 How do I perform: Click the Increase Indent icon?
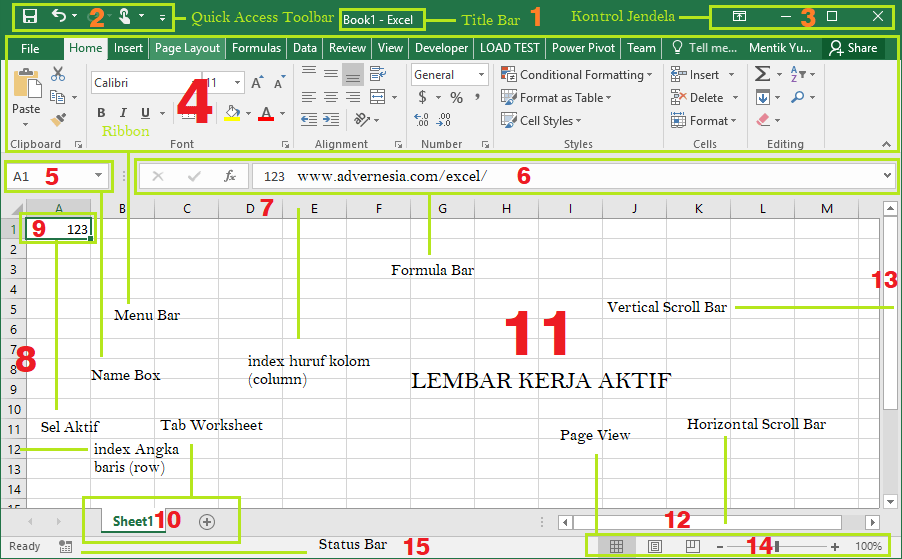(331, 119)
